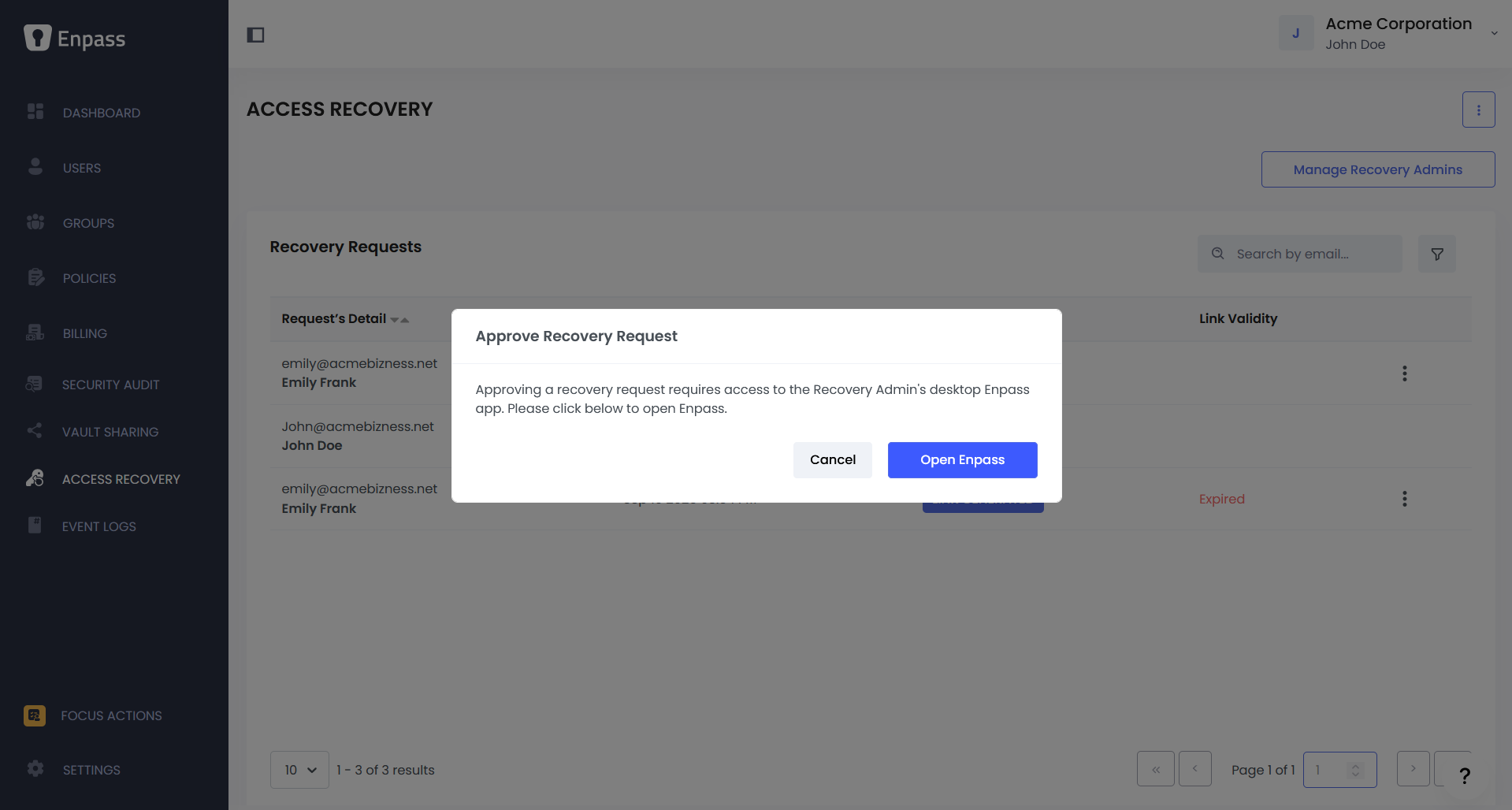Click the page number stepper arrows

point(1356,770)
